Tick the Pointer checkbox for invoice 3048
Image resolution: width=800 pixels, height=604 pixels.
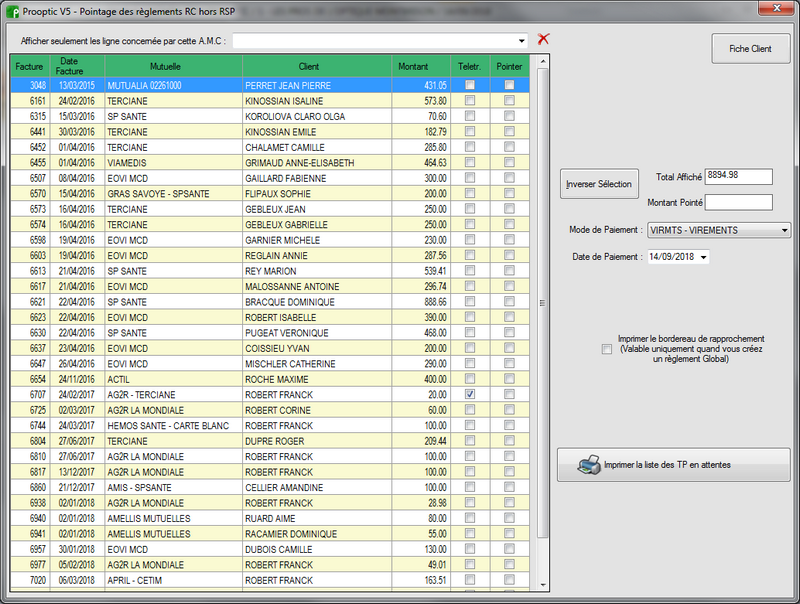tap(509, 85)
